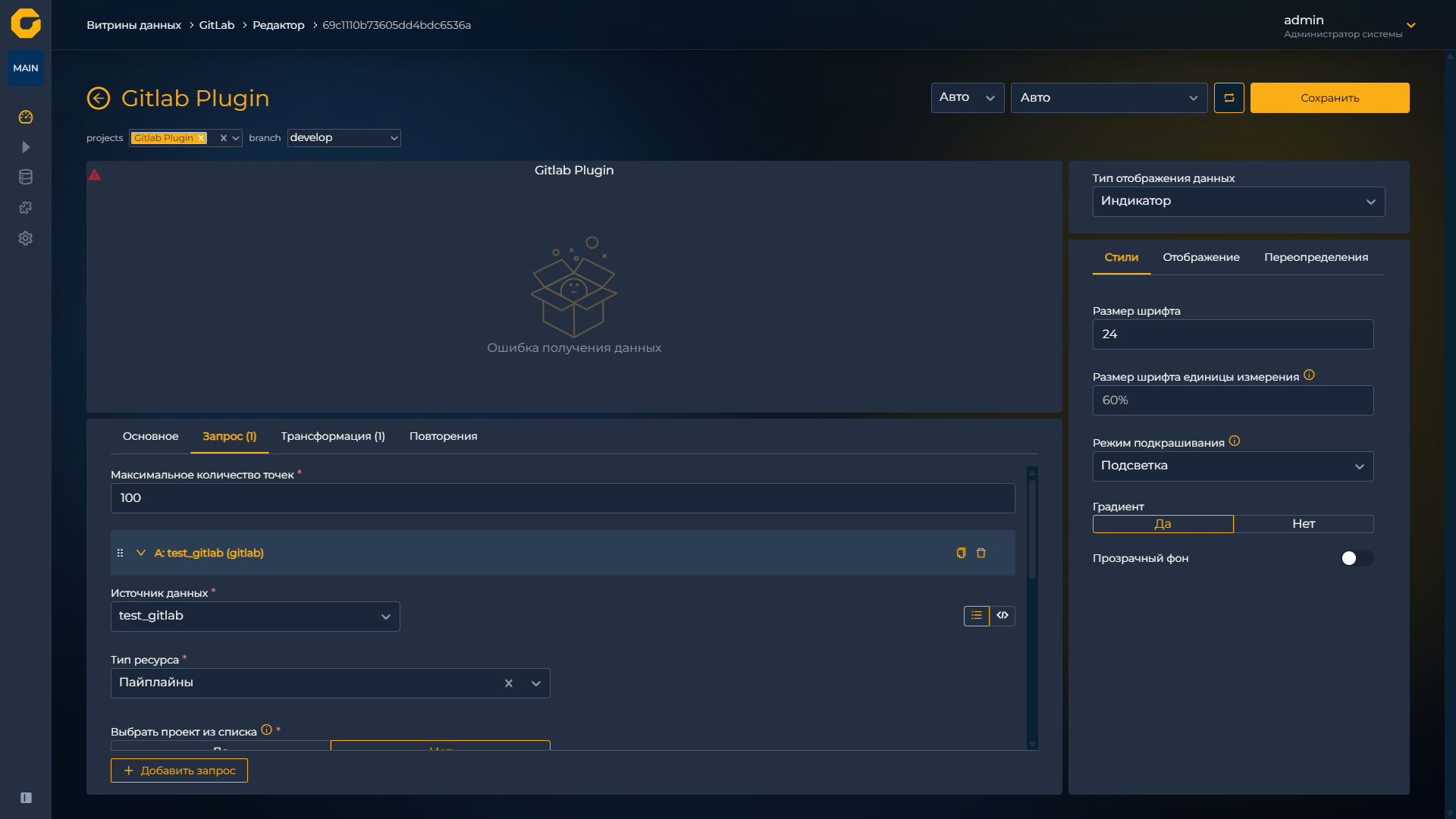This screenshot has height=819, width=1456.
Task: Switch to Запрос (1) tab
Action: 229,436
